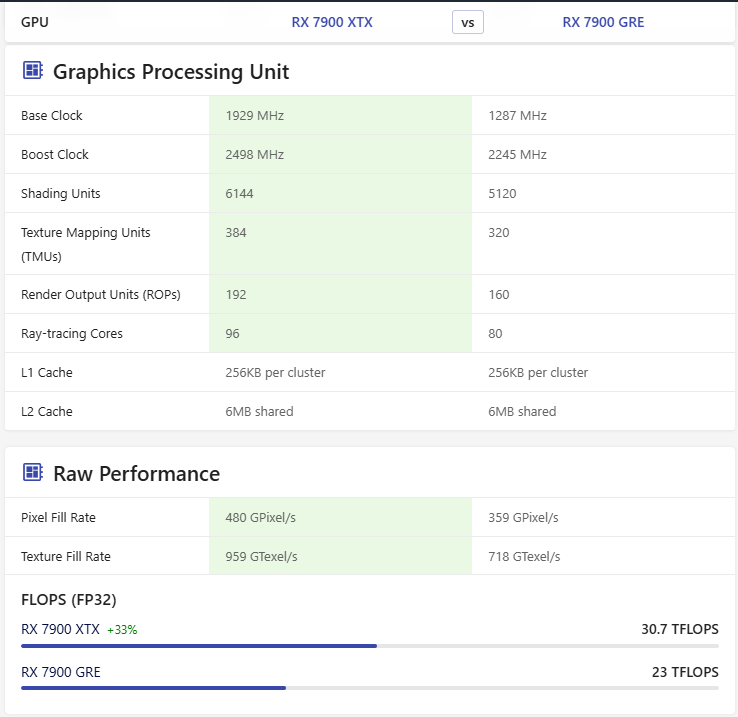Image resolution: width=738 pixels, height=717 pixels.
Task: Open the RX 7900 GRE header link
Action: (x=603, y=22)
